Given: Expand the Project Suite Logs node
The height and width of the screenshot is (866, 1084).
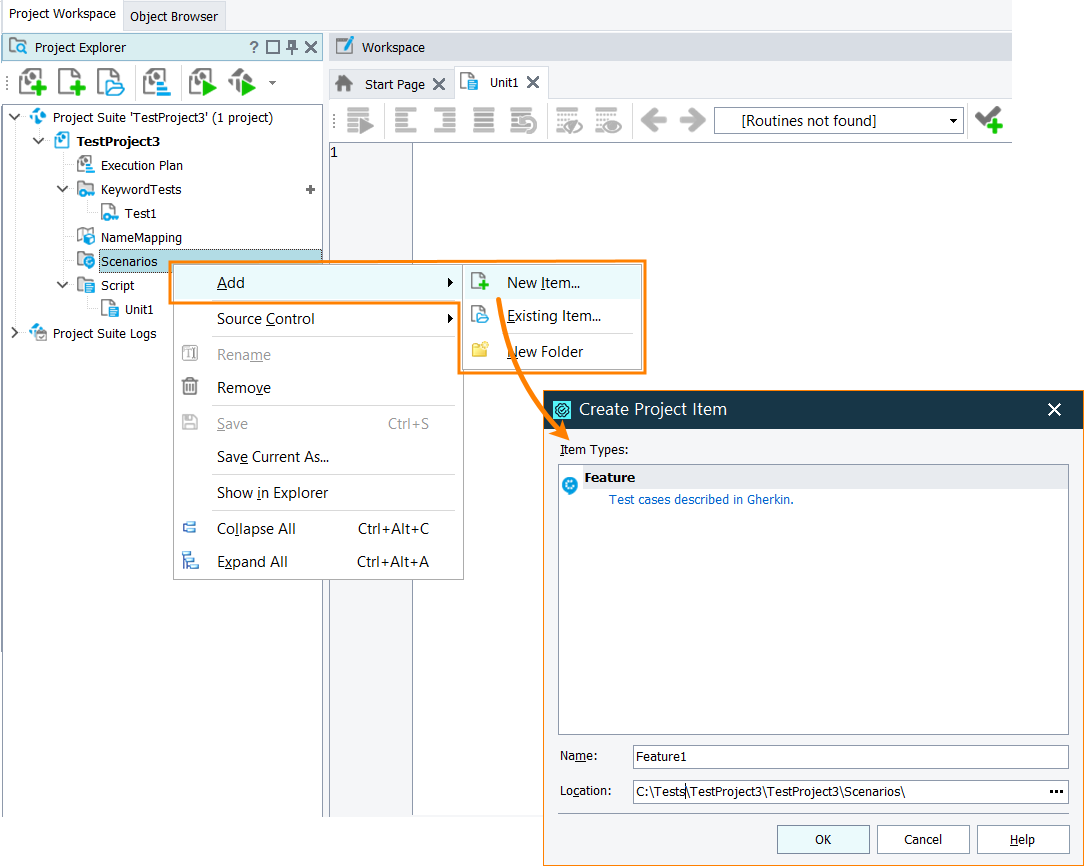Looking at the screenshot, I should coord(14,333).
